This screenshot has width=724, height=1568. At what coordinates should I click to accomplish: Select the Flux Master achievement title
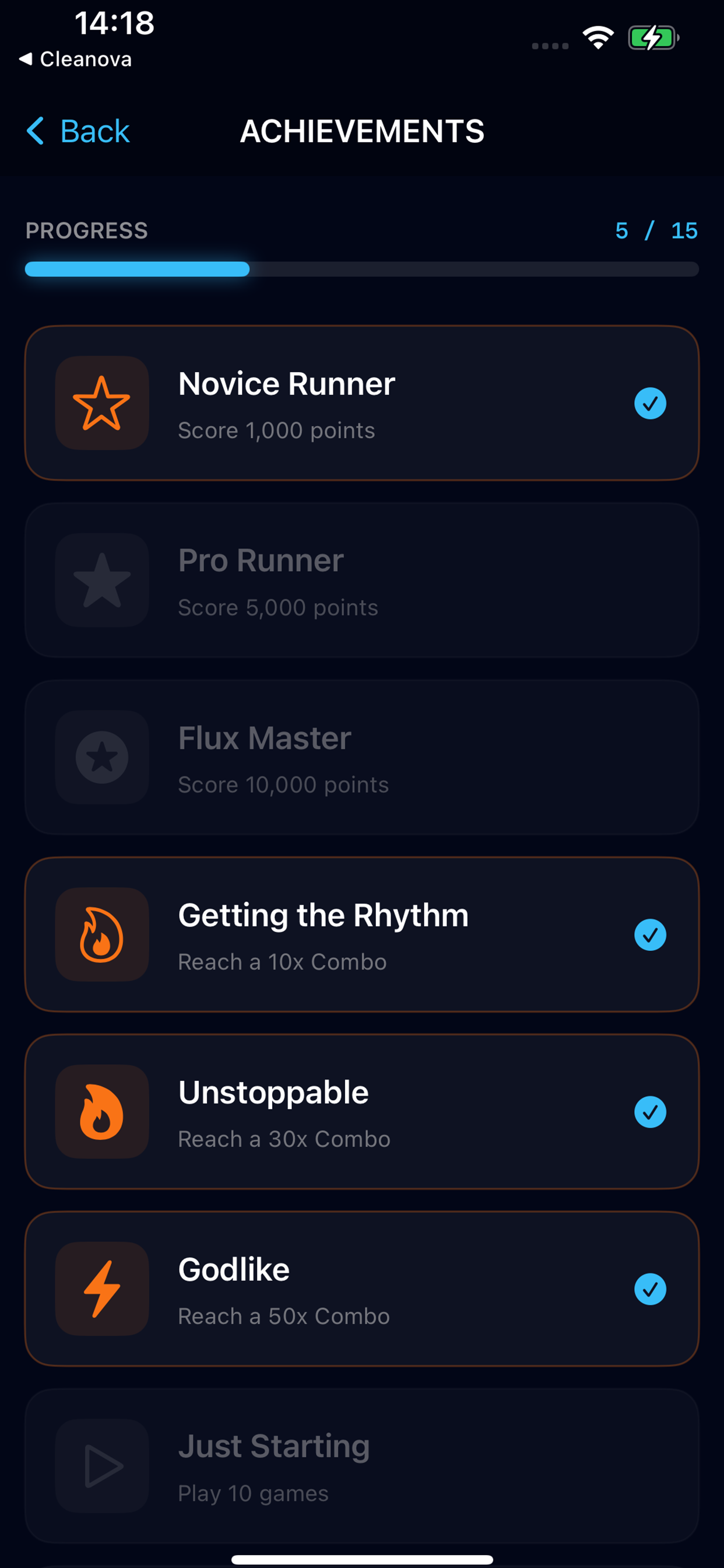(264, 738)
